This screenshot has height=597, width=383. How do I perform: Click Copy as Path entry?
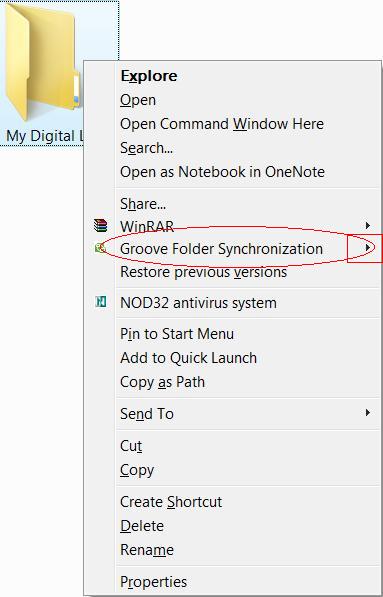pos(163,382)
